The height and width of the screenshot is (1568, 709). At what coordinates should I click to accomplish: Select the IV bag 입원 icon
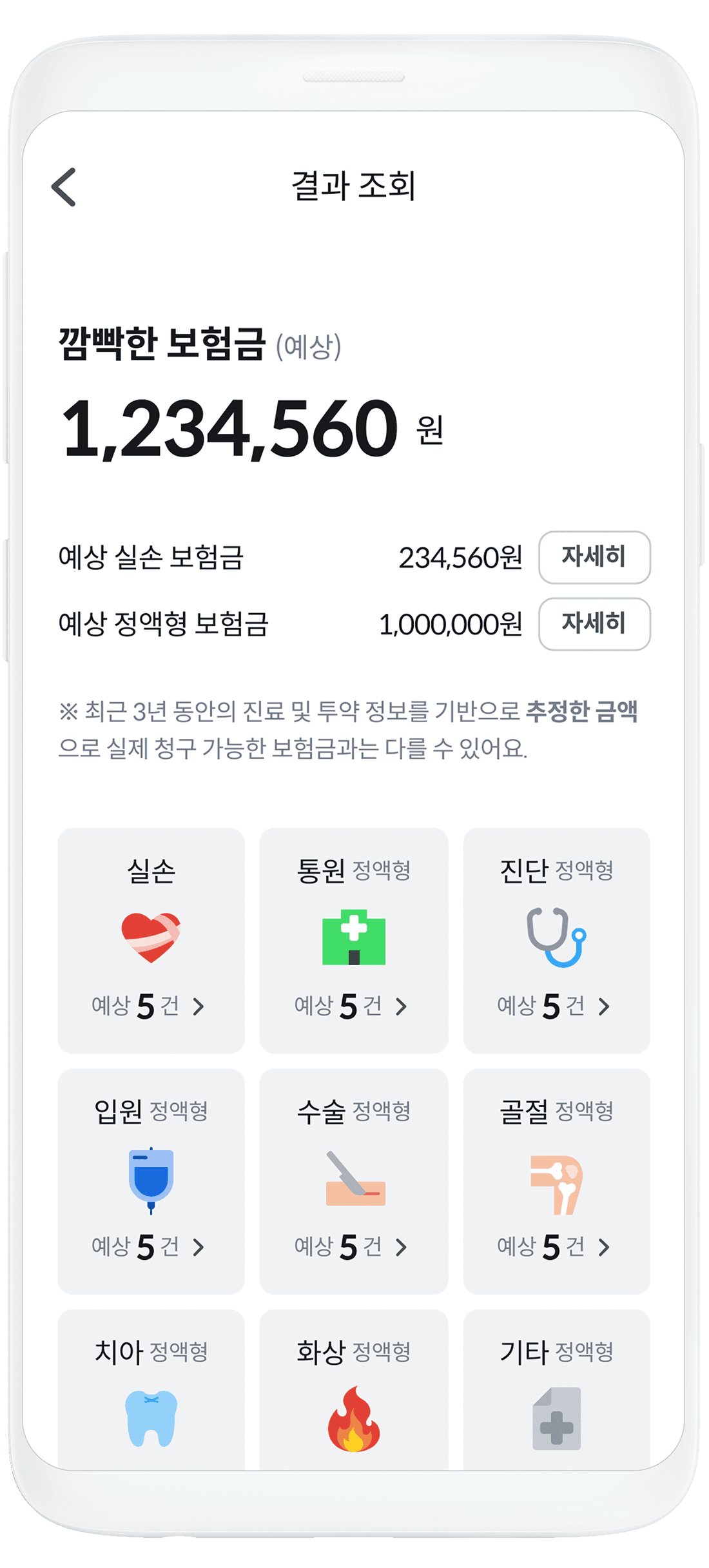(151, 1180)
